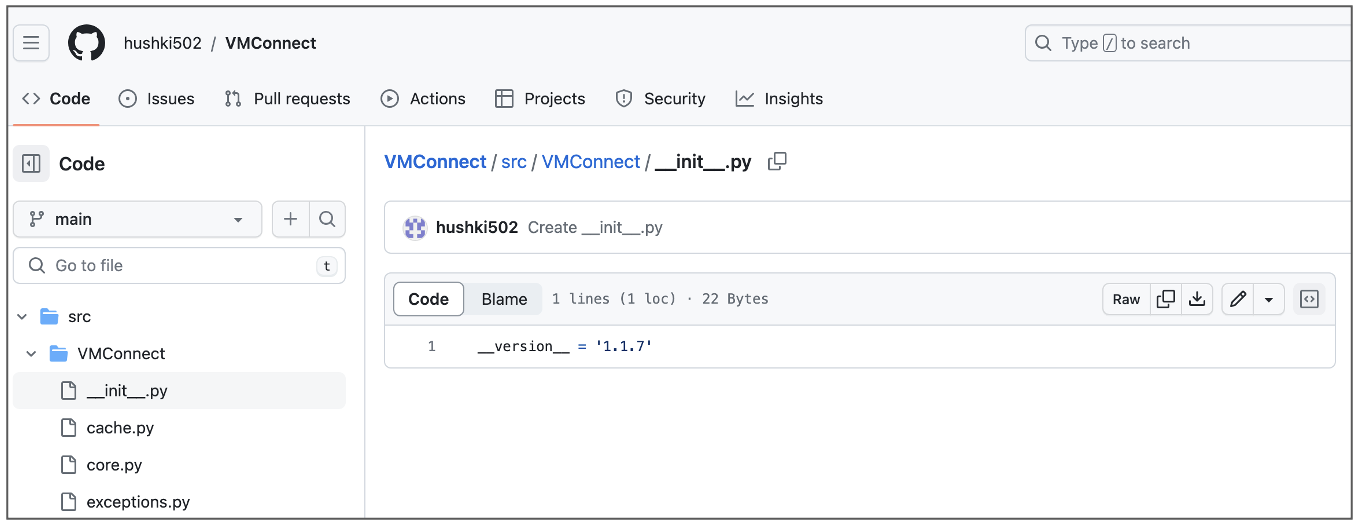Click the Raw button

pos(1126,299)
